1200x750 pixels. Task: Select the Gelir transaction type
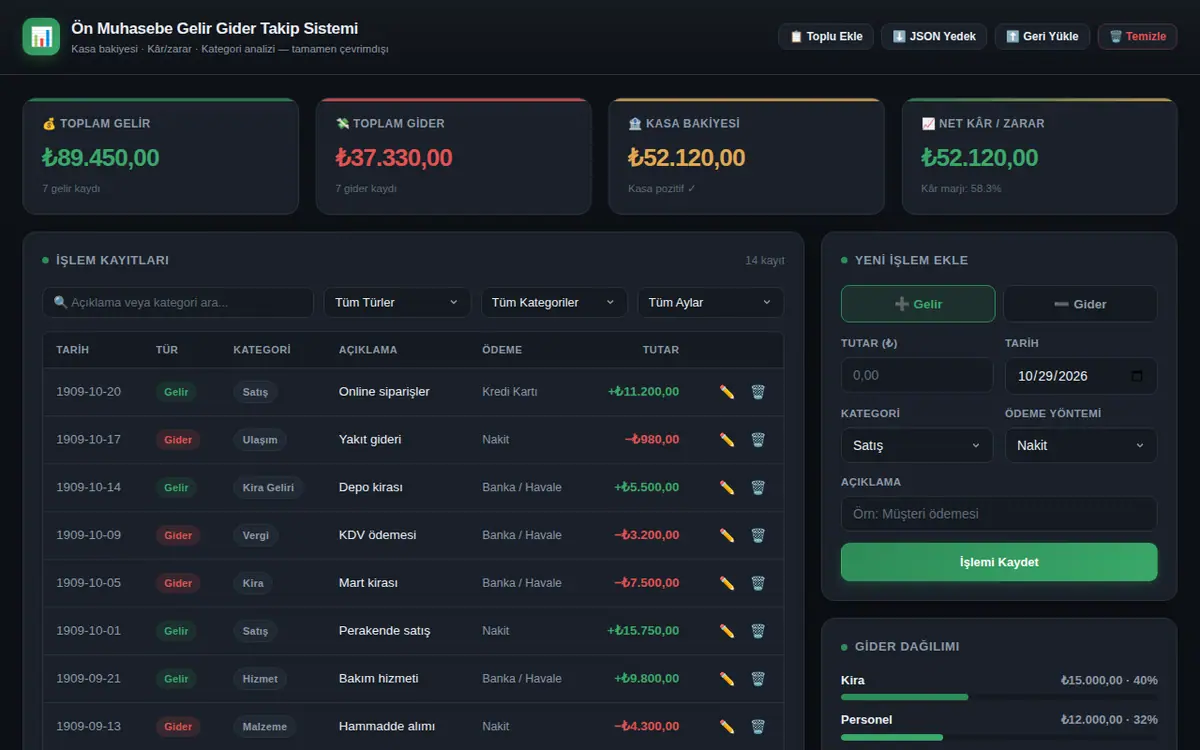click(x=918, y=304)
